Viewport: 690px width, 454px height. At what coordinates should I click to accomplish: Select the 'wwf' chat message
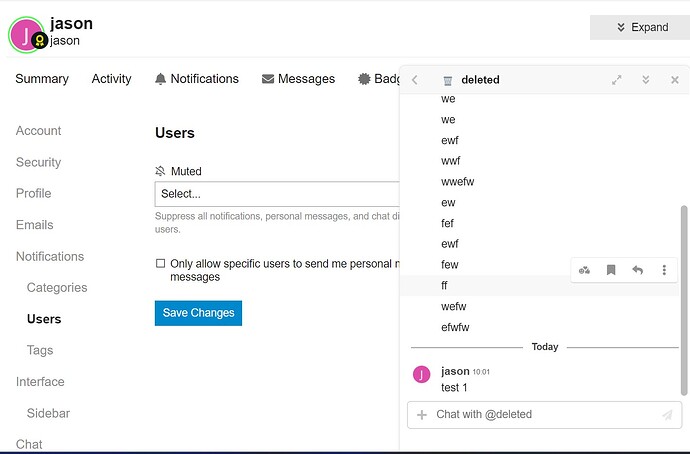tap(451, 161)
